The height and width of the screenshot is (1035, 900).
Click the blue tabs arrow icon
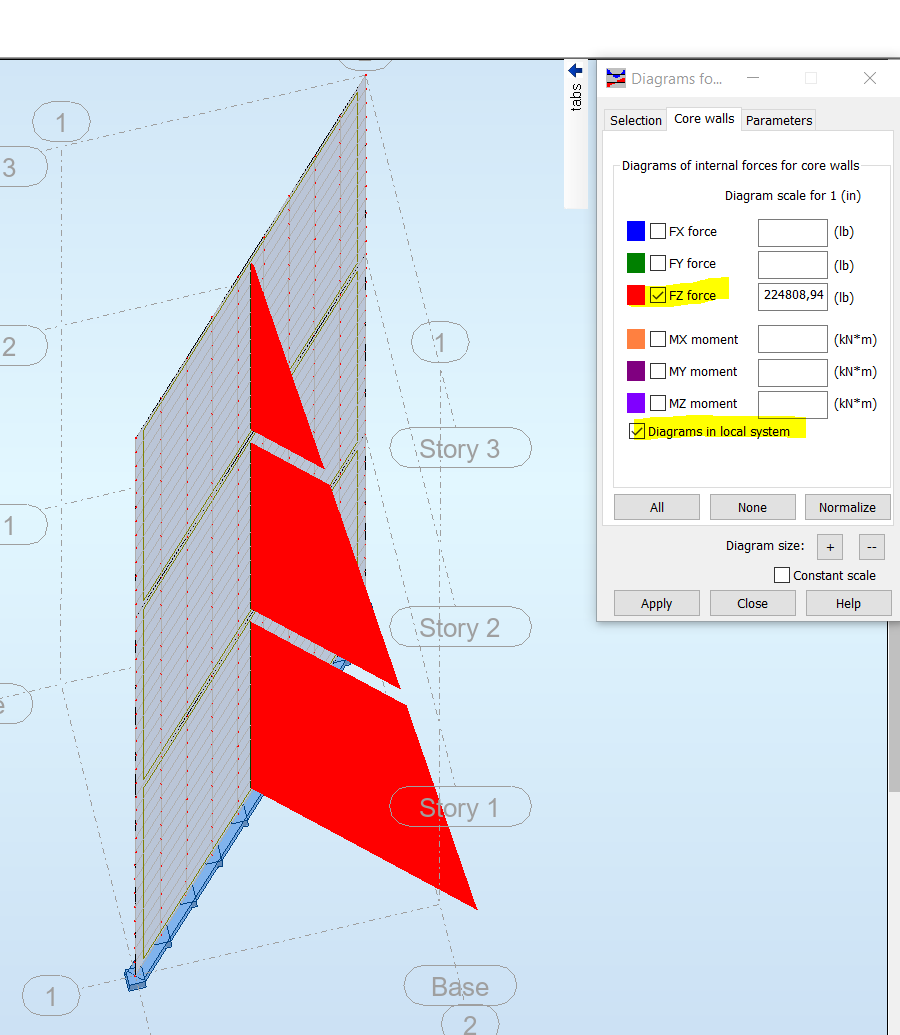[x=575, y=71]
